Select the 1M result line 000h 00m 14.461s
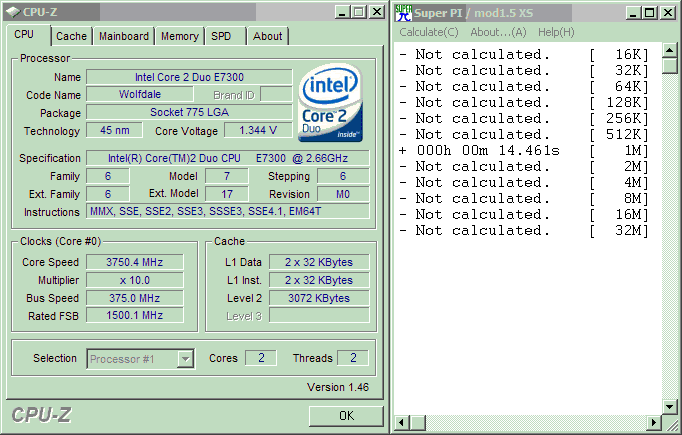Image resolution: width=682 pixels, height=435 pixels. (x=524, y=151)
